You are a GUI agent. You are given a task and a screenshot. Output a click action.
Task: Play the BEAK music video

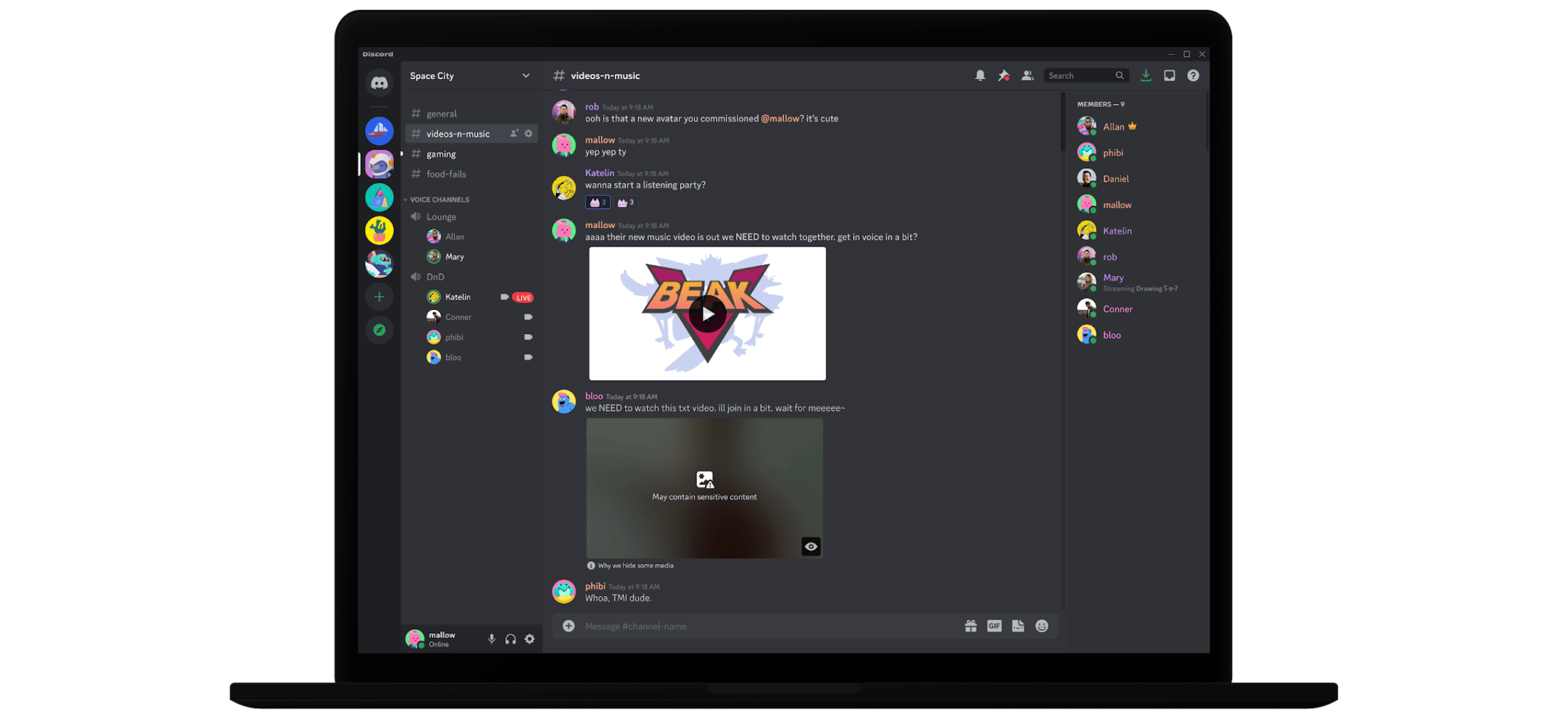click(x=708, y=314)
